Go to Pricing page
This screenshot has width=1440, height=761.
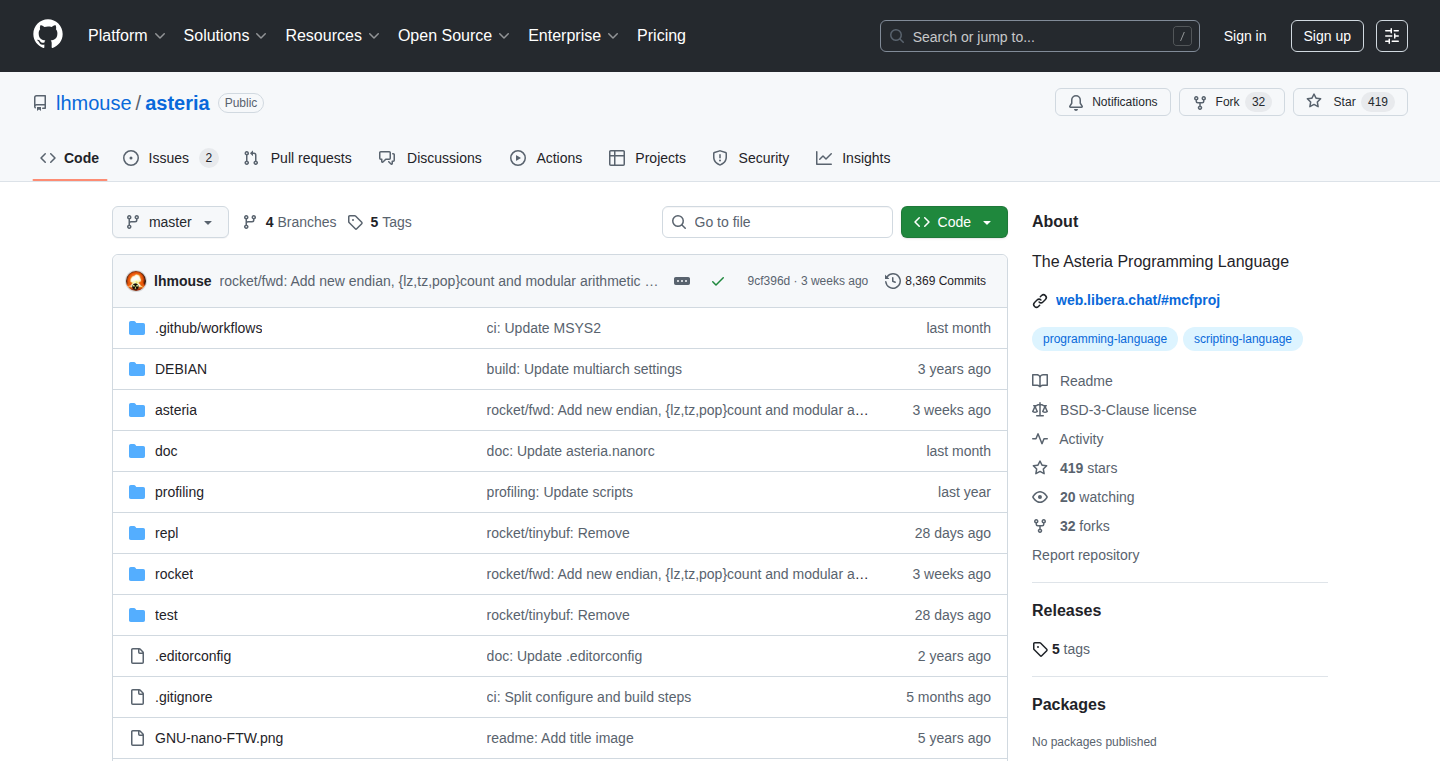(661, 36)
